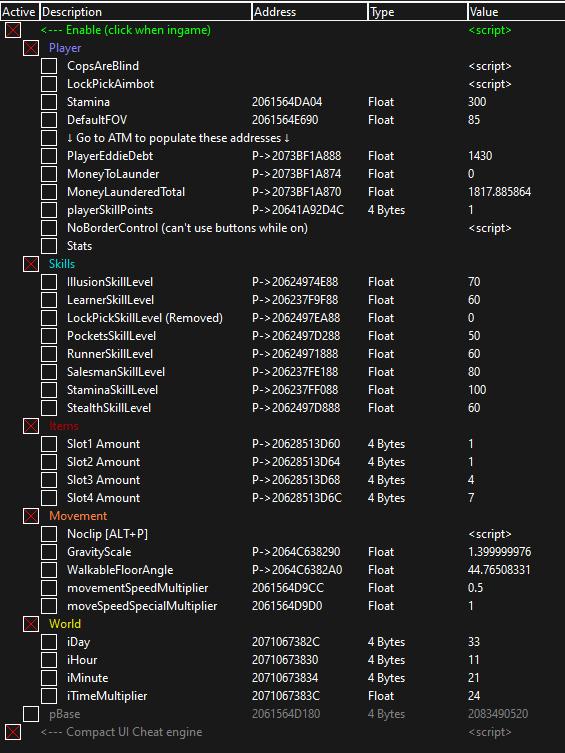Select the DefaultFOV value 85

(474, 120)
